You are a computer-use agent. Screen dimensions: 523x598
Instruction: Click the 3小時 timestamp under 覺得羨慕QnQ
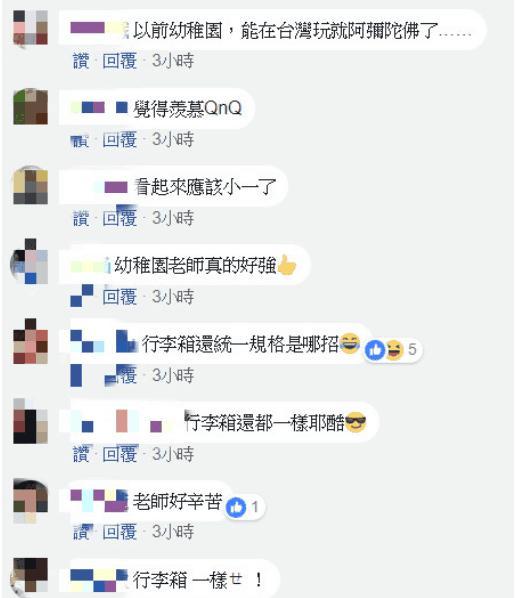173,140
